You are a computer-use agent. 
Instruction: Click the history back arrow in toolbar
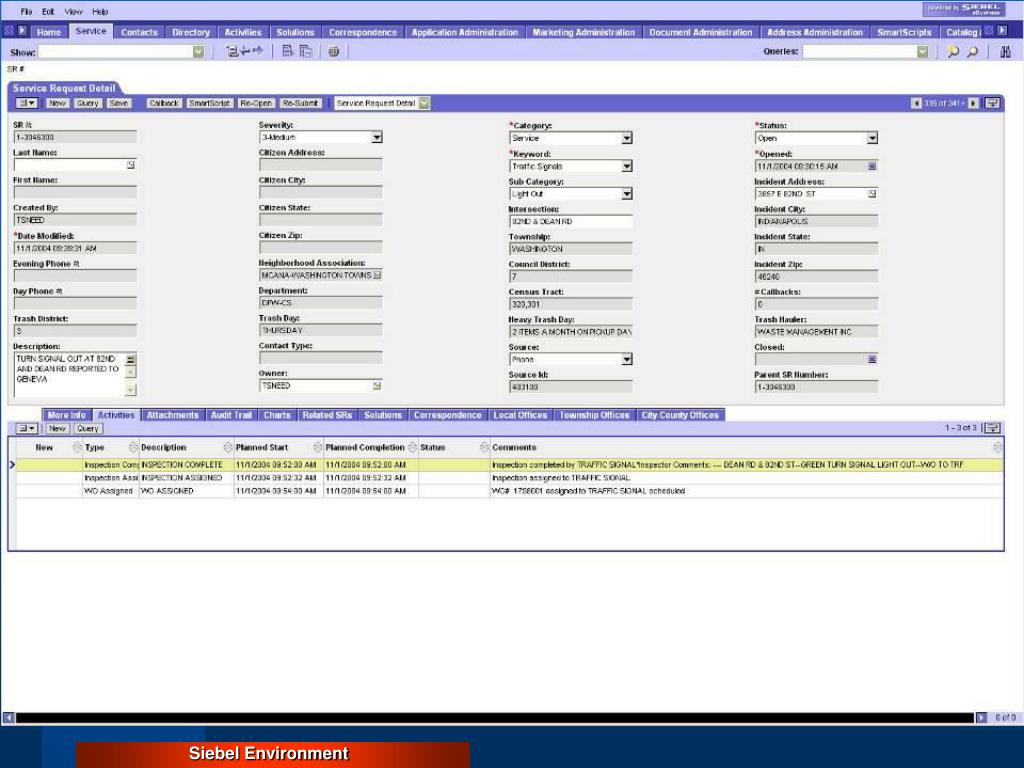click(x=244, y=51)
